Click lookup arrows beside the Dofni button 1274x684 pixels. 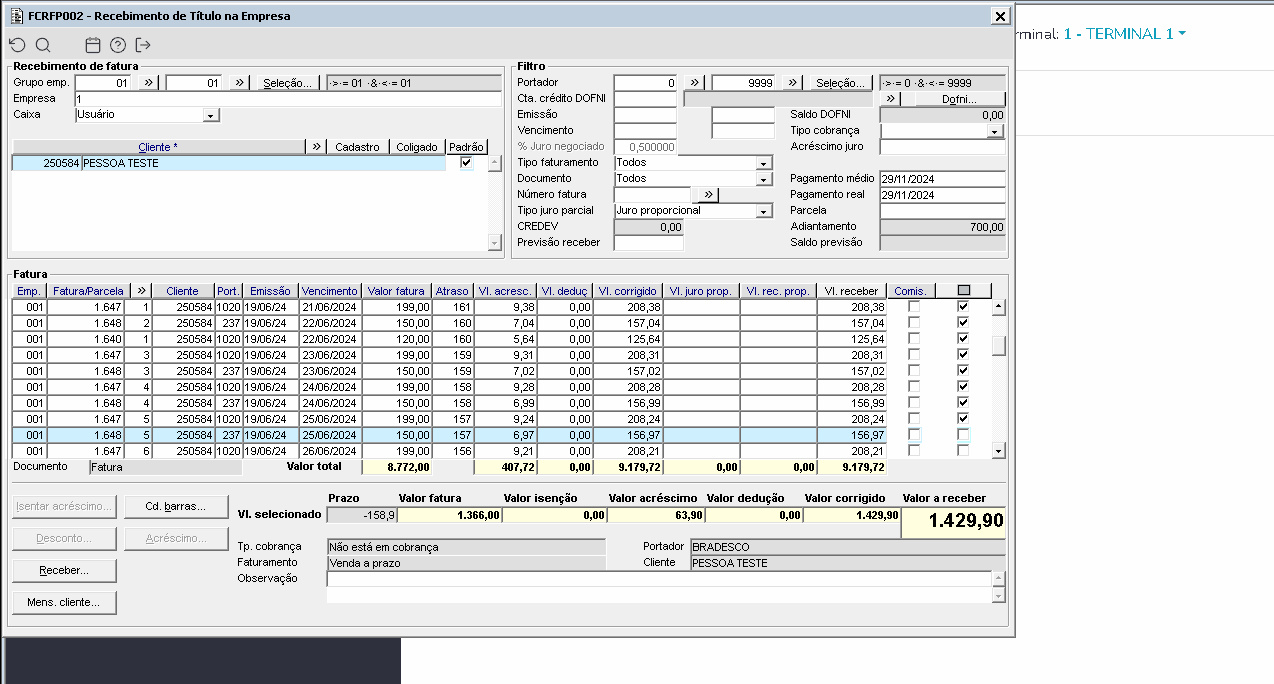click(x=891, y=99)
